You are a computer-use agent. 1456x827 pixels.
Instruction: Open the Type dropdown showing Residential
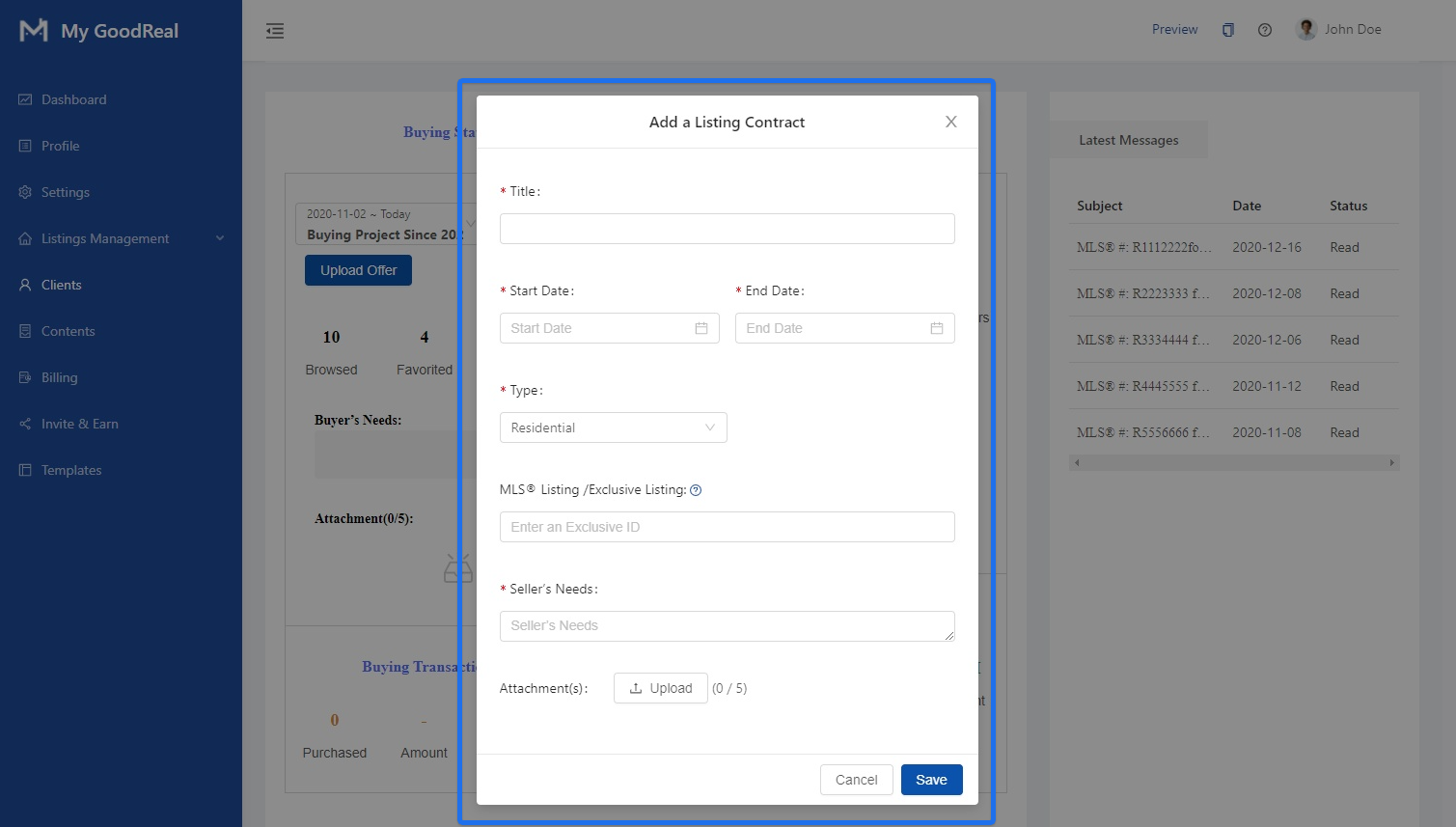[x=613, y=427]
